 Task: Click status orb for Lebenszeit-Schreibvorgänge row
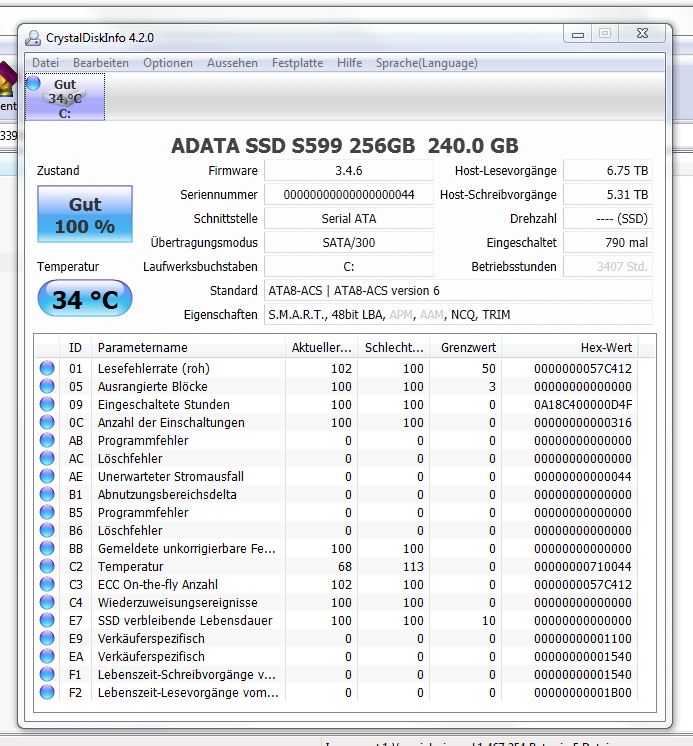coord(47,674)
